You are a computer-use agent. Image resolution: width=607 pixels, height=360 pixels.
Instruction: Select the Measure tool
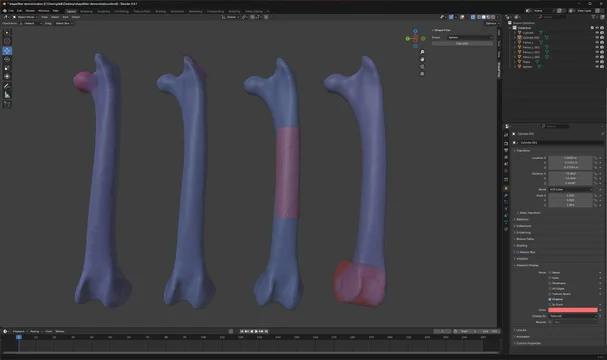[x=7, y=95]
